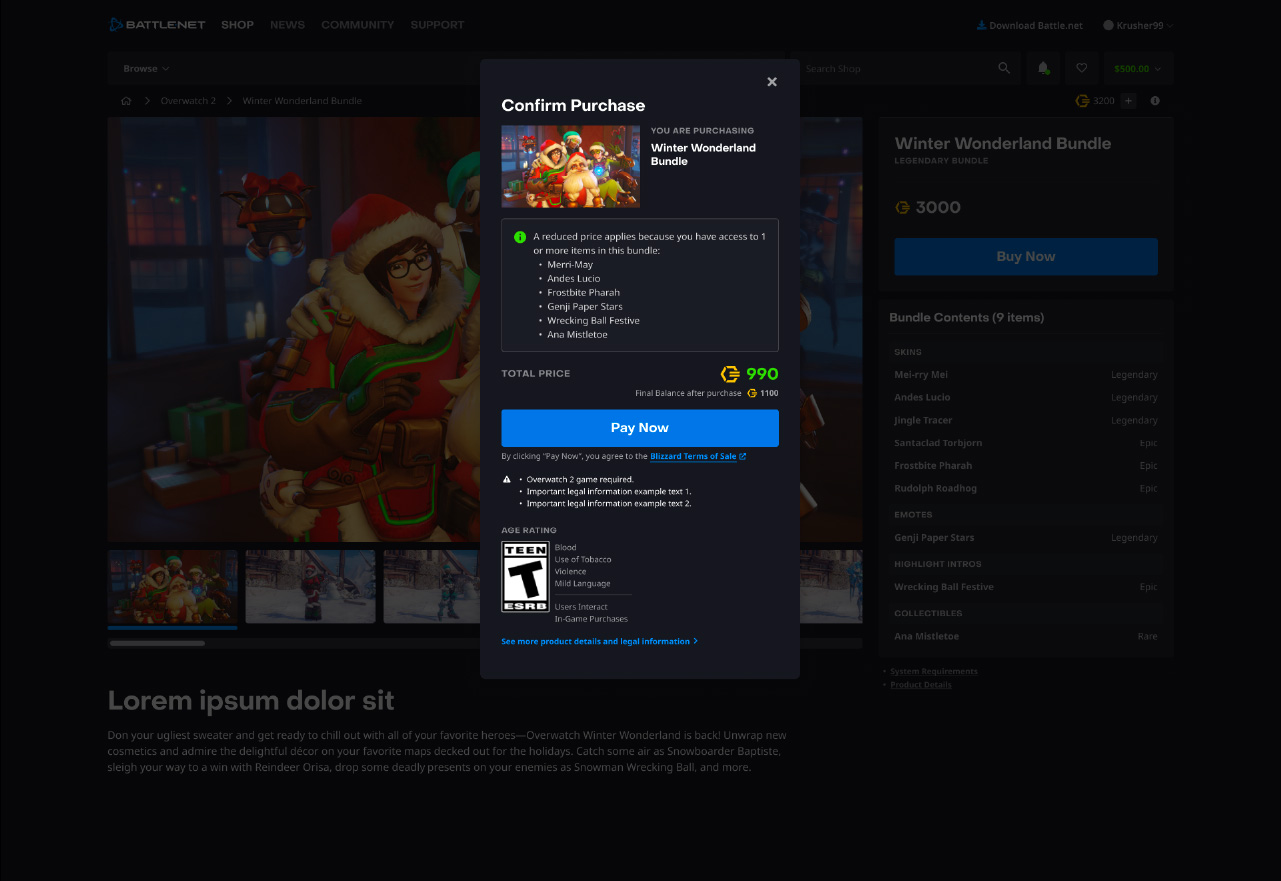Click the coin icon beside 3200 balance

(1082, 101)
